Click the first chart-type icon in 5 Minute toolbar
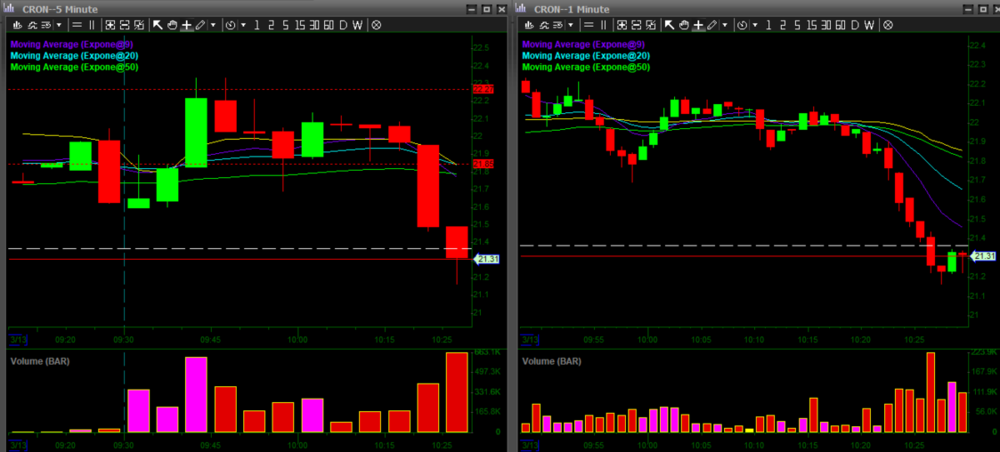Viewport: 1000px width, 452px height. [x=17, y=24]
